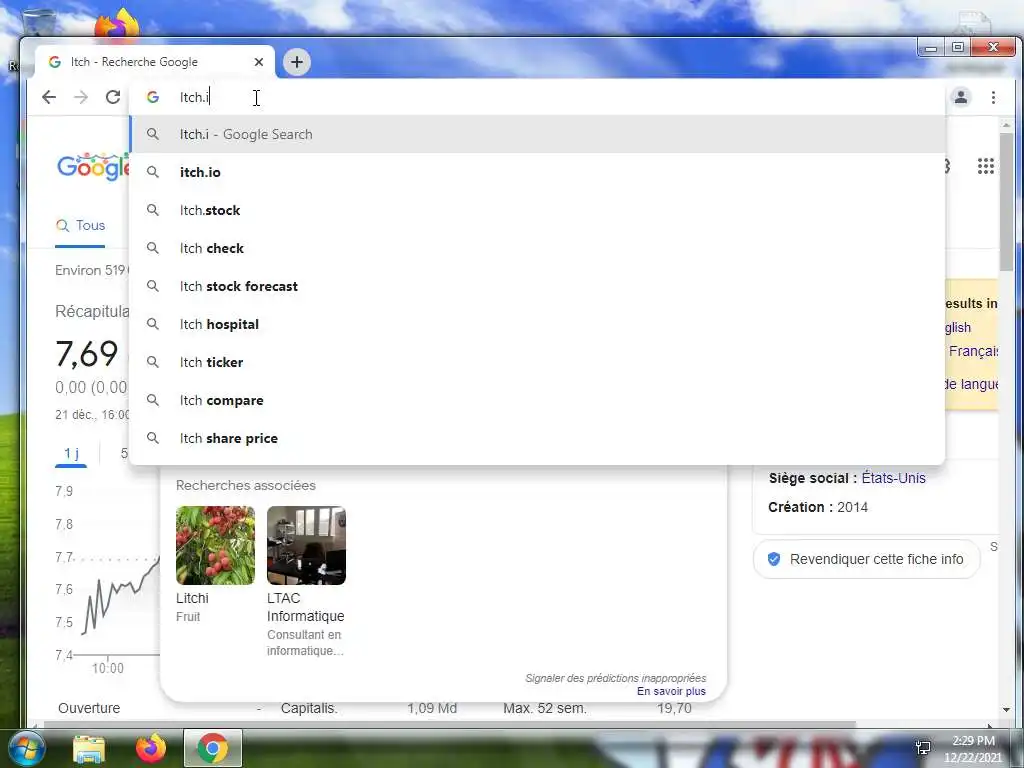Click the 'LTAC Informatique' related search label
The width and height of the screenshot is (1024, 768).
[305, 607]
